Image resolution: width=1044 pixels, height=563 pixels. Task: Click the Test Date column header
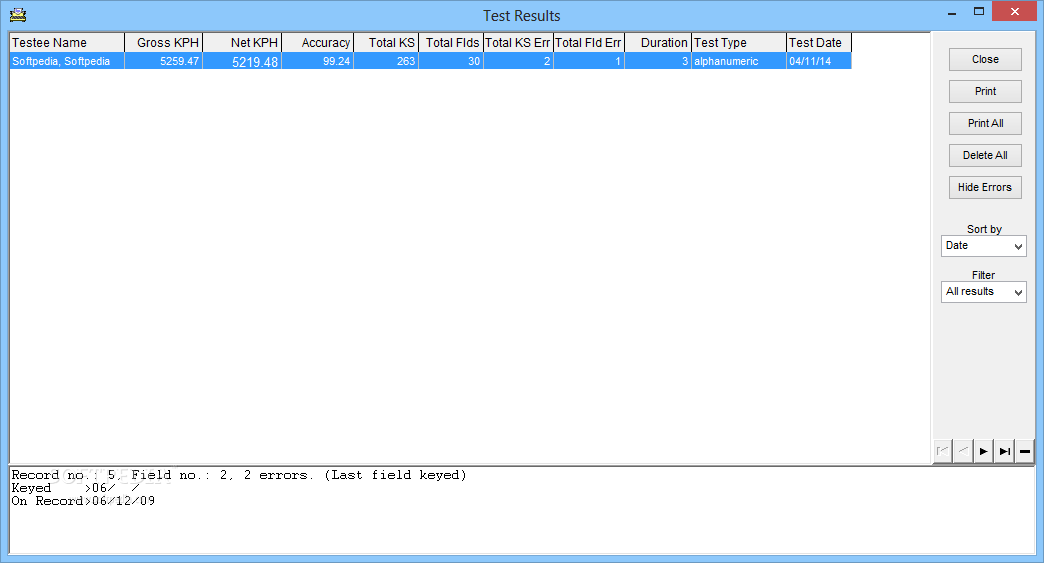coord(819,43)
